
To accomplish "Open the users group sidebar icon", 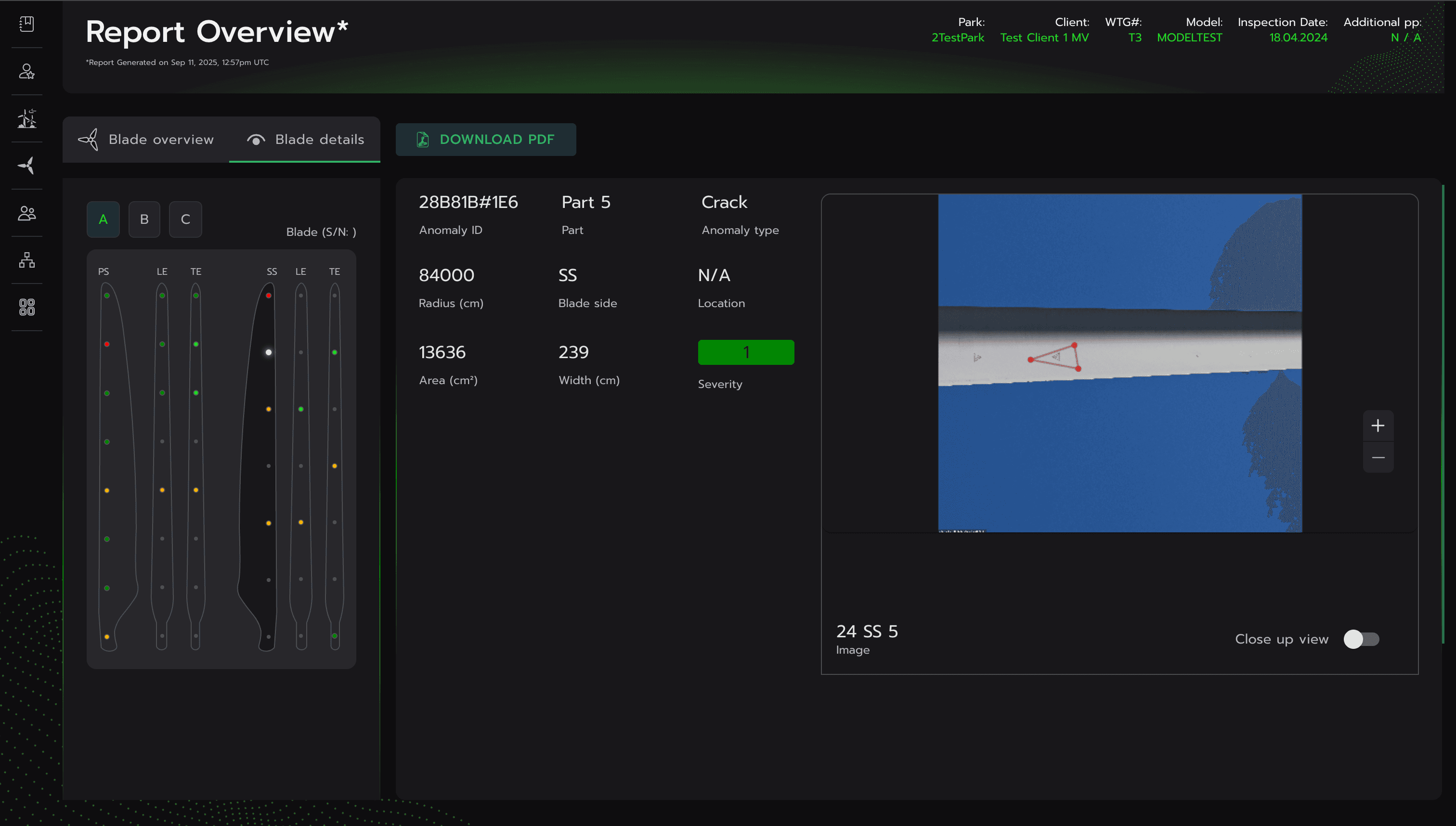I will click(26, 213).
